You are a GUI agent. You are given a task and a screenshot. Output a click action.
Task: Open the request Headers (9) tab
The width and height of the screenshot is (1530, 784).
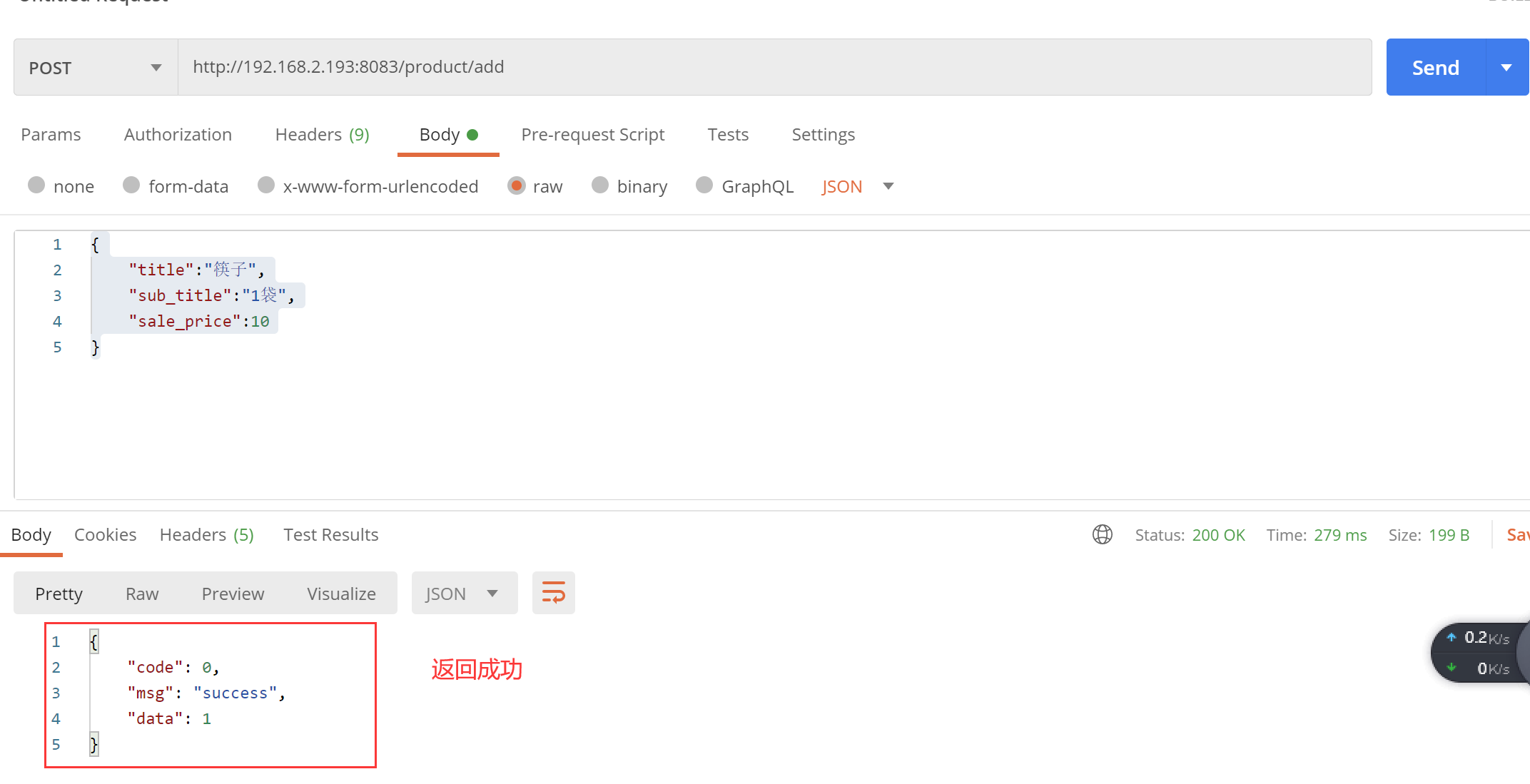[x=322, y=135]
